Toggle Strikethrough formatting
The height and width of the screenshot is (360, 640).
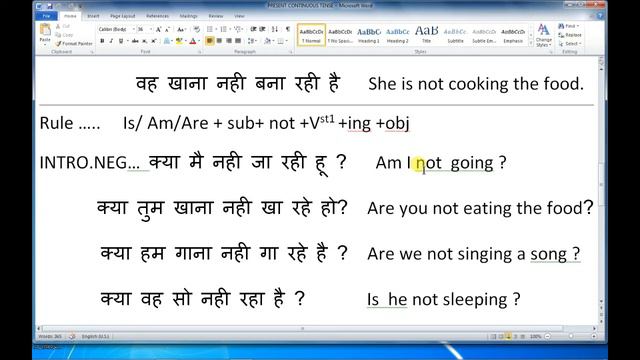tap(135, 41)
